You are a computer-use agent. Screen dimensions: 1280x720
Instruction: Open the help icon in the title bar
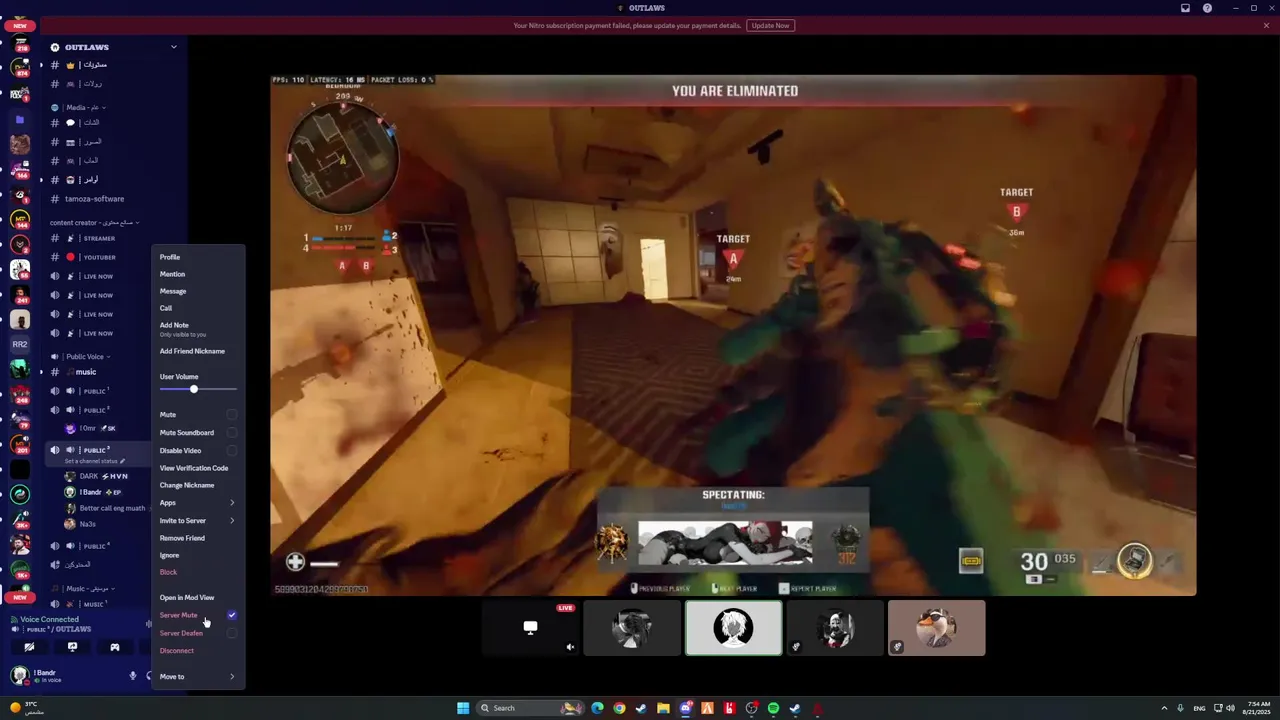click(x=1207, y=8)
